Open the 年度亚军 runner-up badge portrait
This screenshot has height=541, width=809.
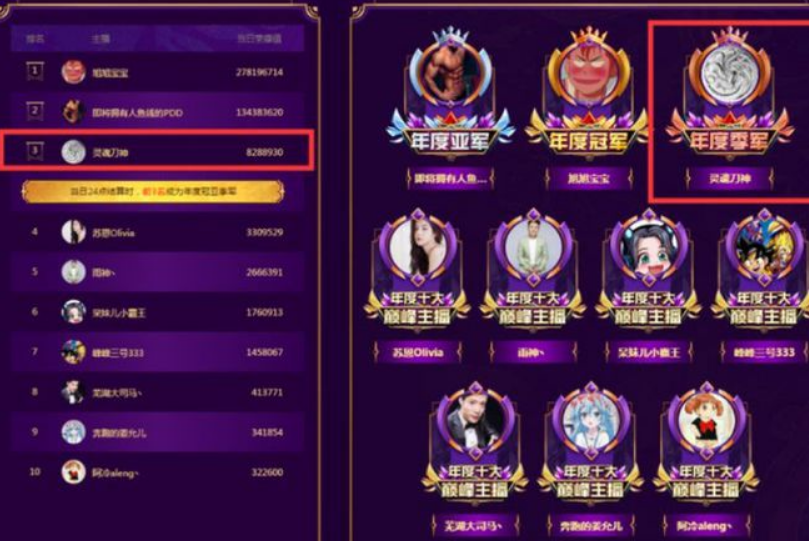coord(449,73)
